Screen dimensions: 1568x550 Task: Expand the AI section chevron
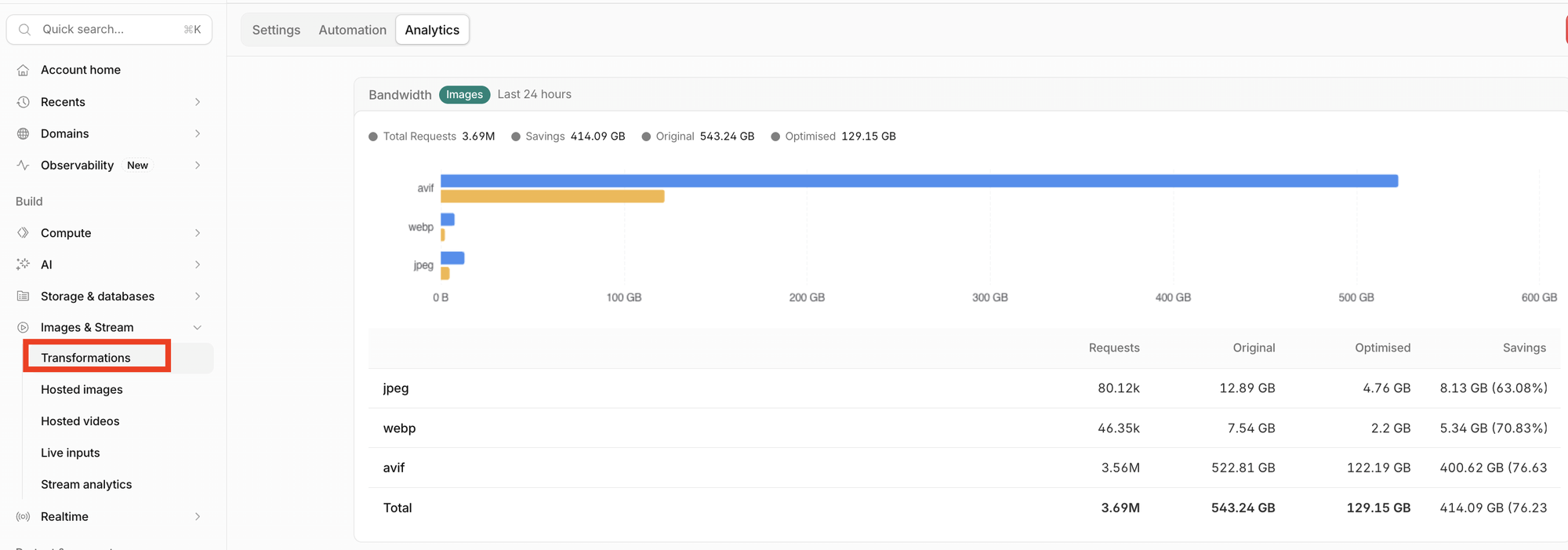click(198, 264)
